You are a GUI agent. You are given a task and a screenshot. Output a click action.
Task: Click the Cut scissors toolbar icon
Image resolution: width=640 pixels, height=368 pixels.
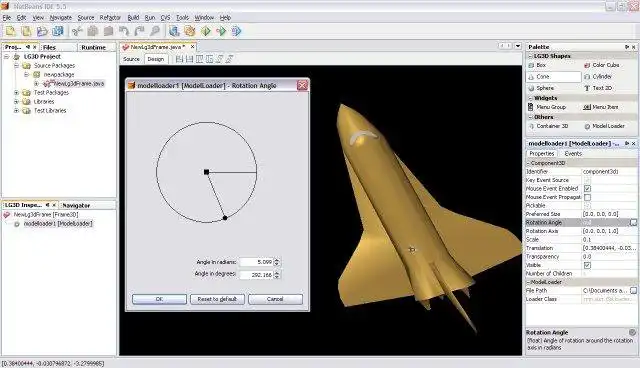coord(77,31)
